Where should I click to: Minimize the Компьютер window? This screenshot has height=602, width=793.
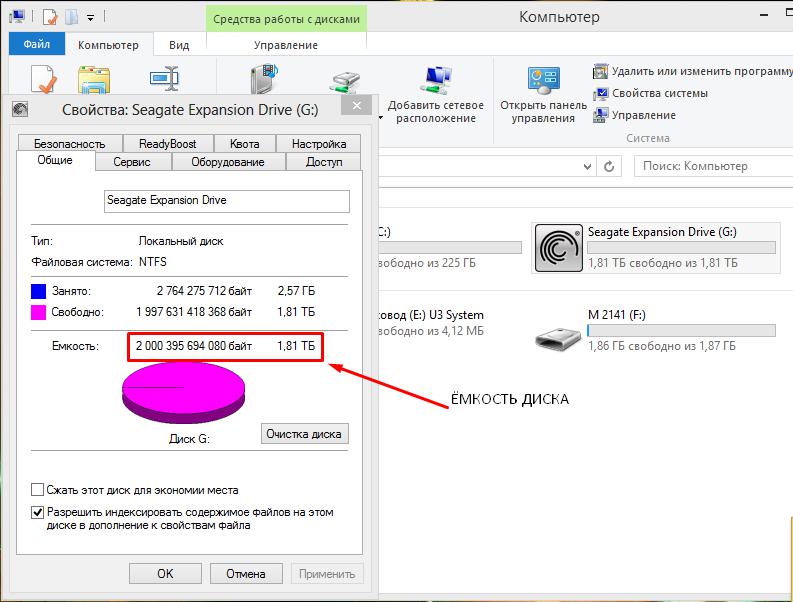(x=764, y=16)
